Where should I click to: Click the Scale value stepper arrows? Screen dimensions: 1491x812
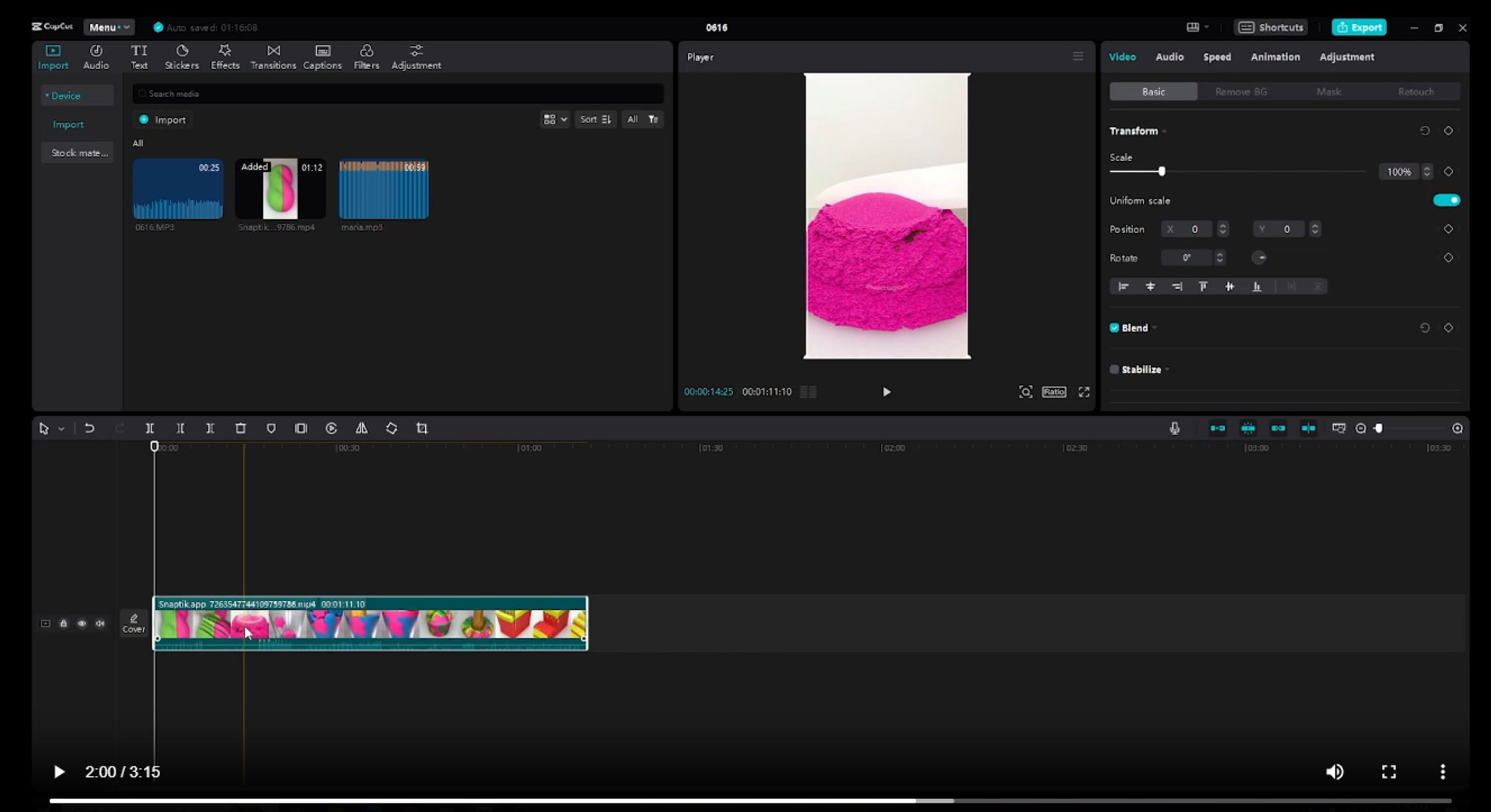point(1426,172)
